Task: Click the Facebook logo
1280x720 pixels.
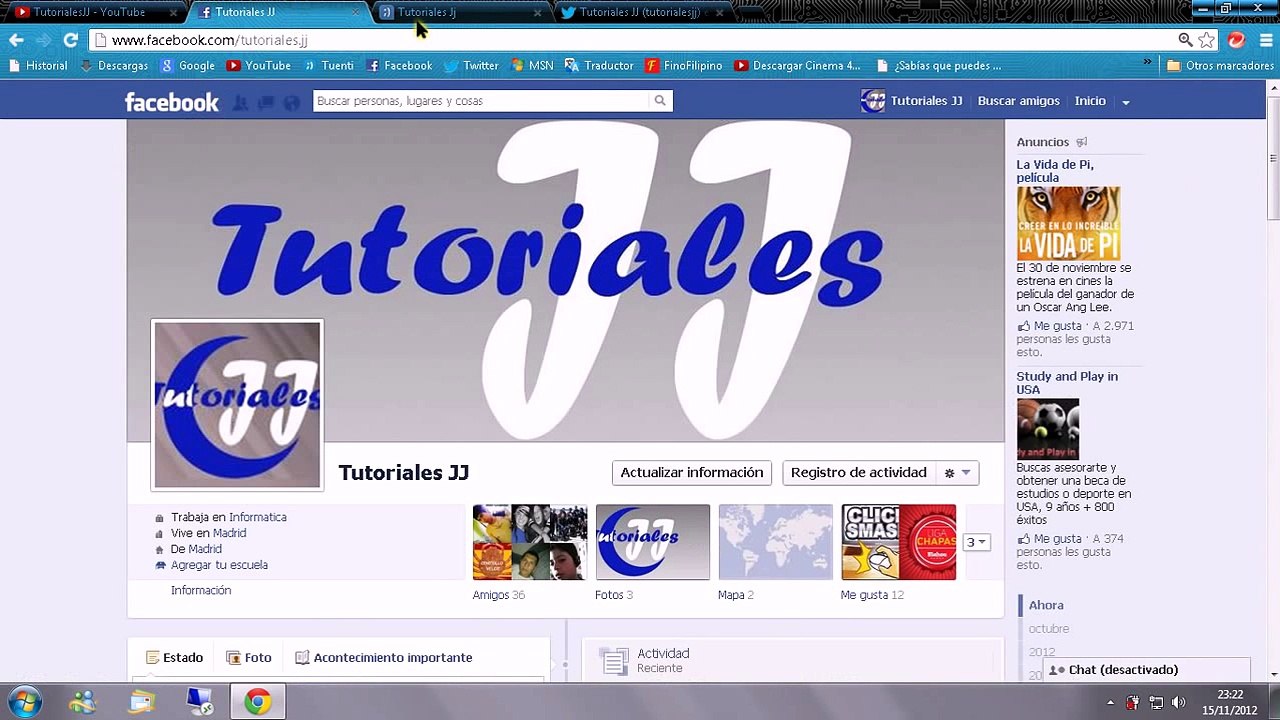Action: (x=171, y=101)
